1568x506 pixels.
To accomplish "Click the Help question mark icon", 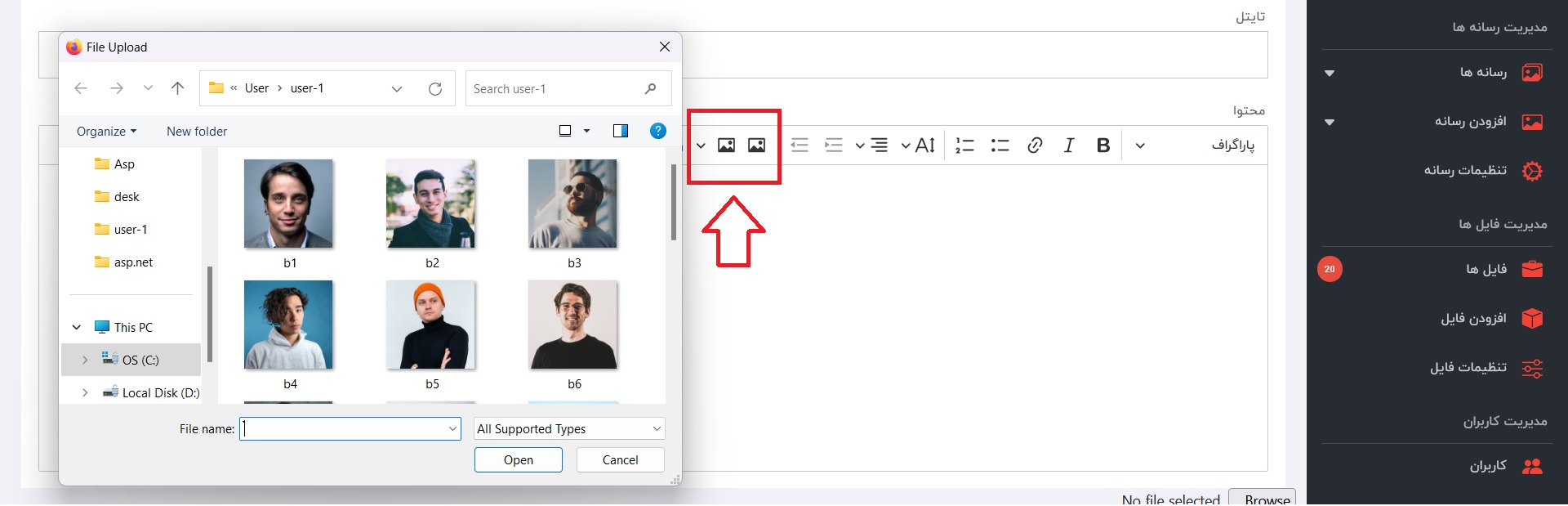I will [x=657, y=131].
